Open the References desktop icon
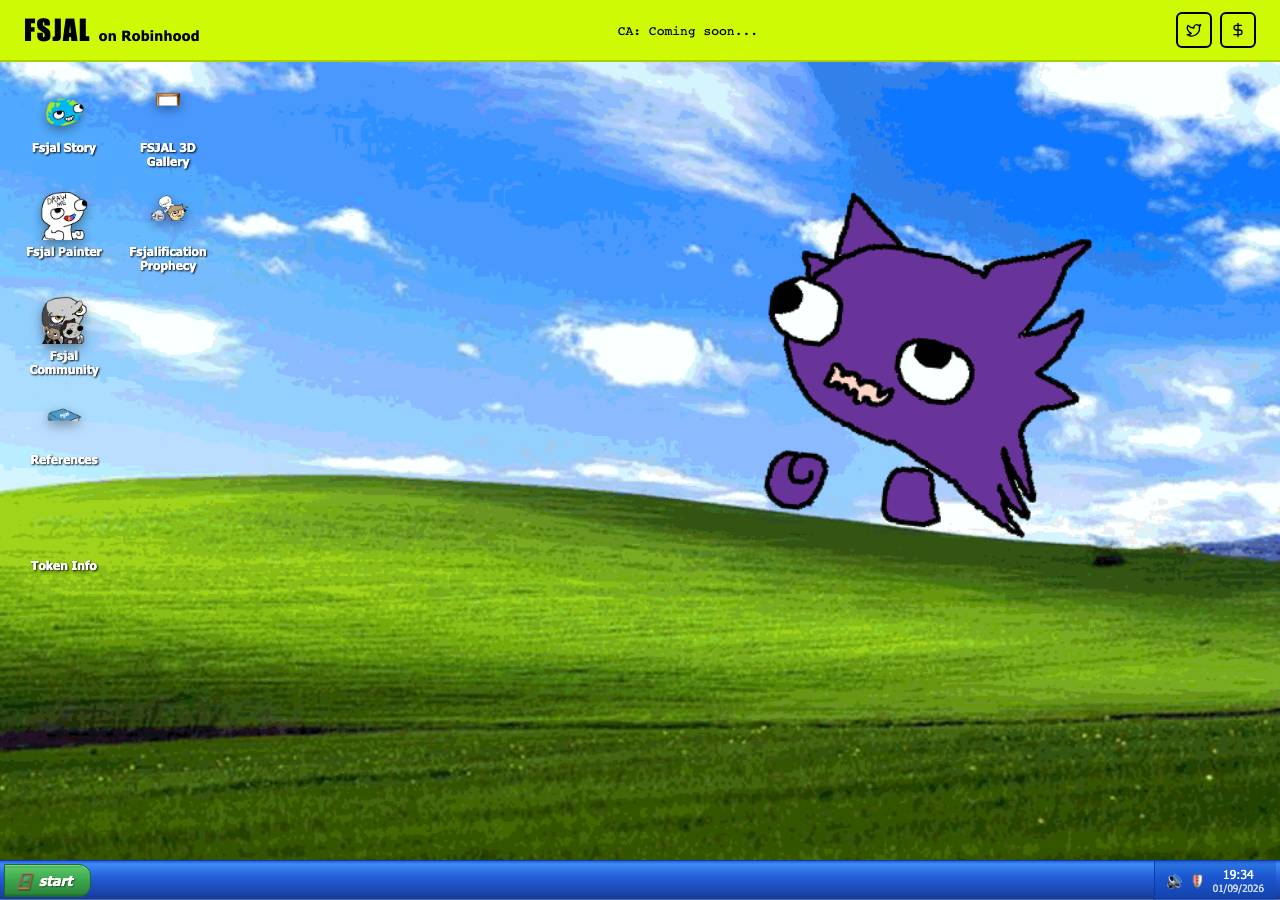The width and height of the screenshot is (1280, 900). coord(64,436)
